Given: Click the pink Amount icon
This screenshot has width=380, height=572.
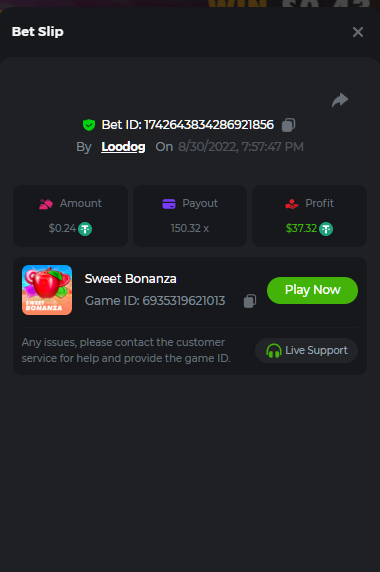Looking at the screenshot, I should point(46,204).
